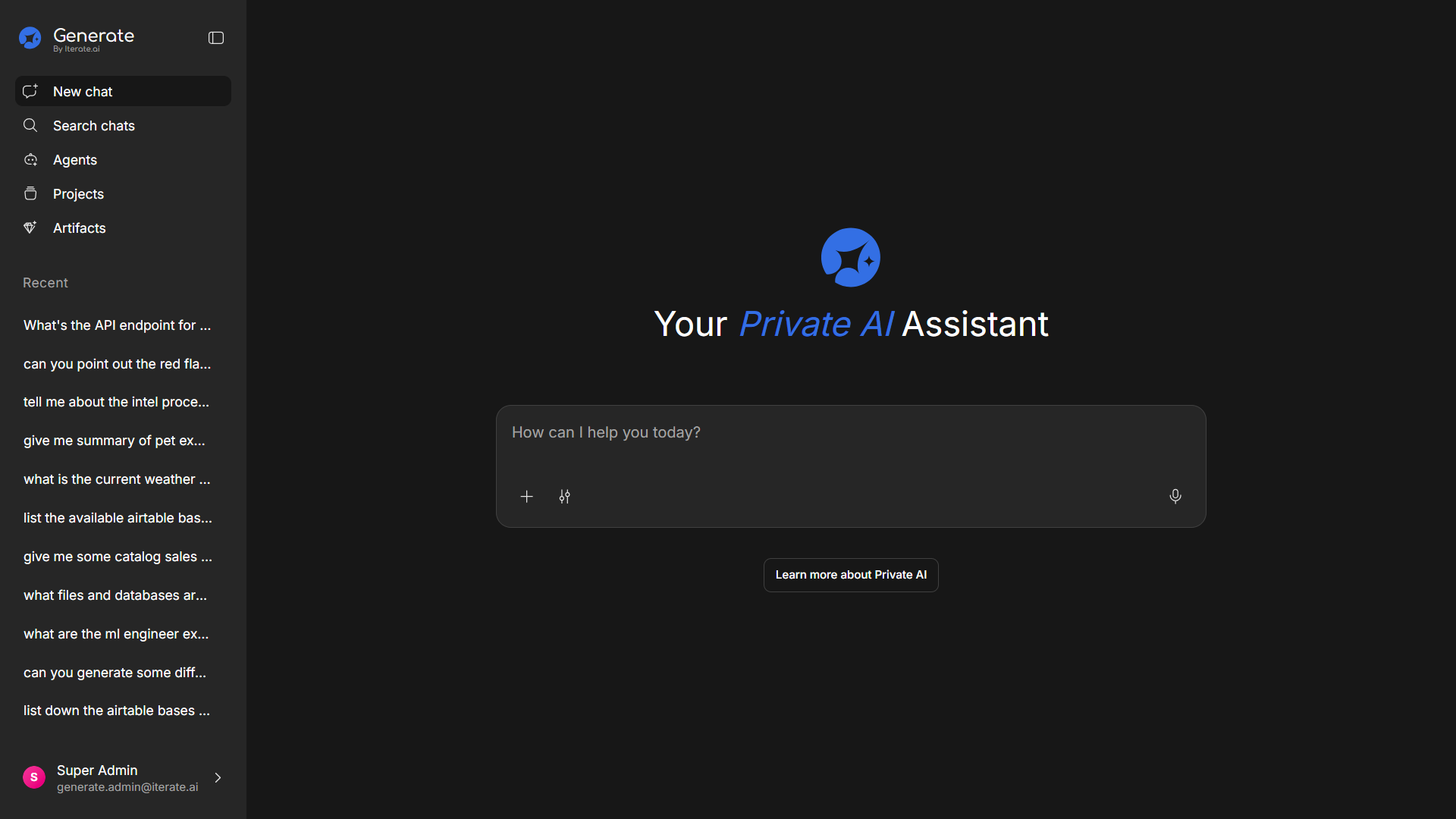Open chat about API endpoint

[118, 325]
